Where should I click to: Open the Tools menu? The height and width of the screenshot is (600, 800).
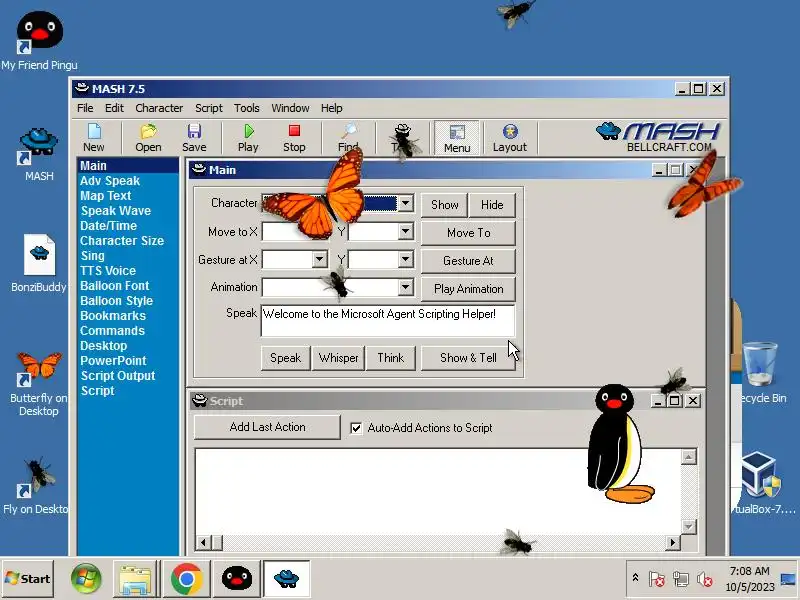point(246,108)
